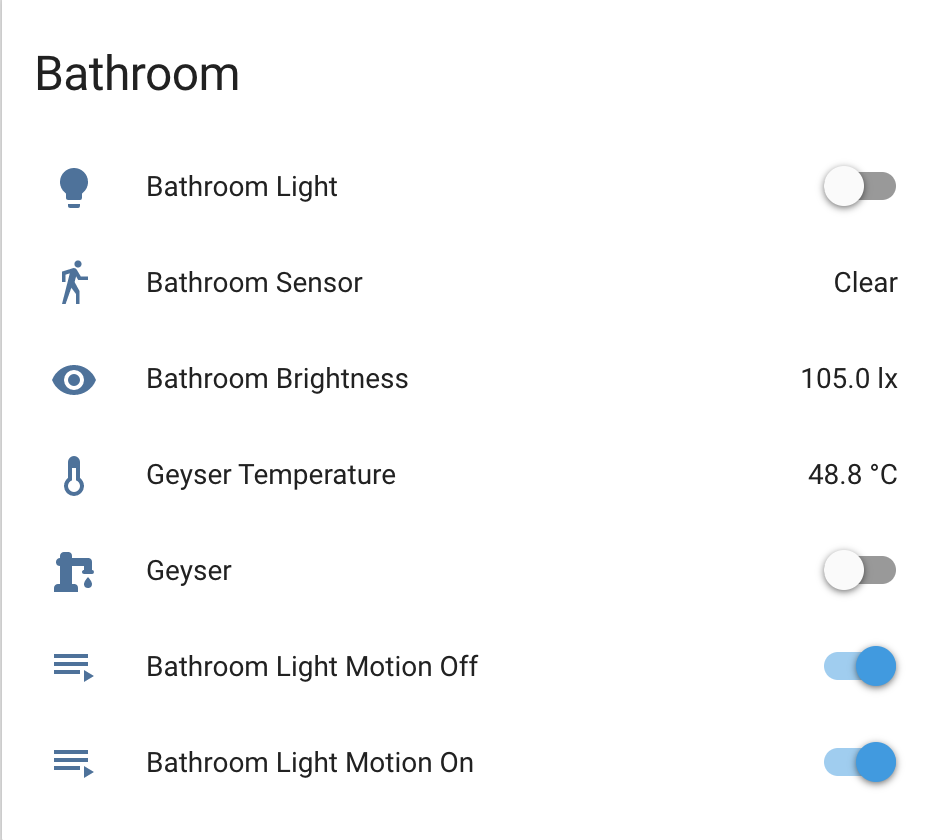
Task: Click the Bathroom Light Motion Off automation icon
Action: coord(73,666)
